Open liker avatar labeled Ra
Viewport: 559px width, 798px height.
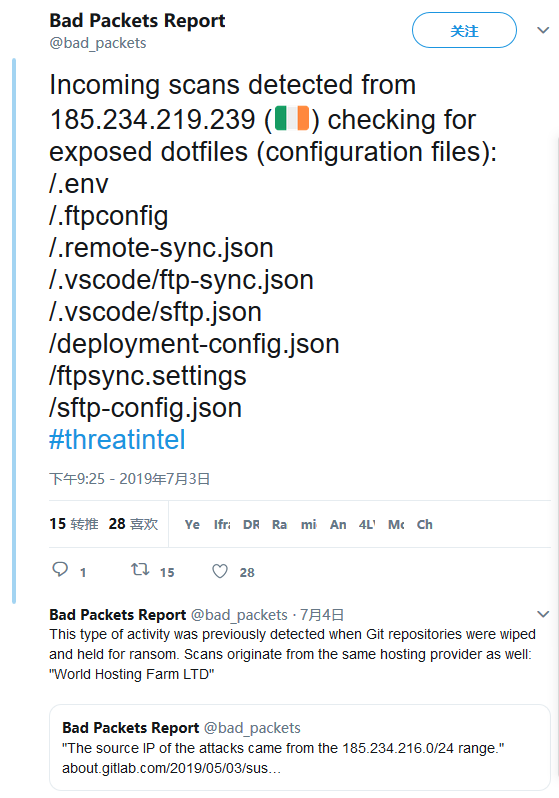point(280,524)
